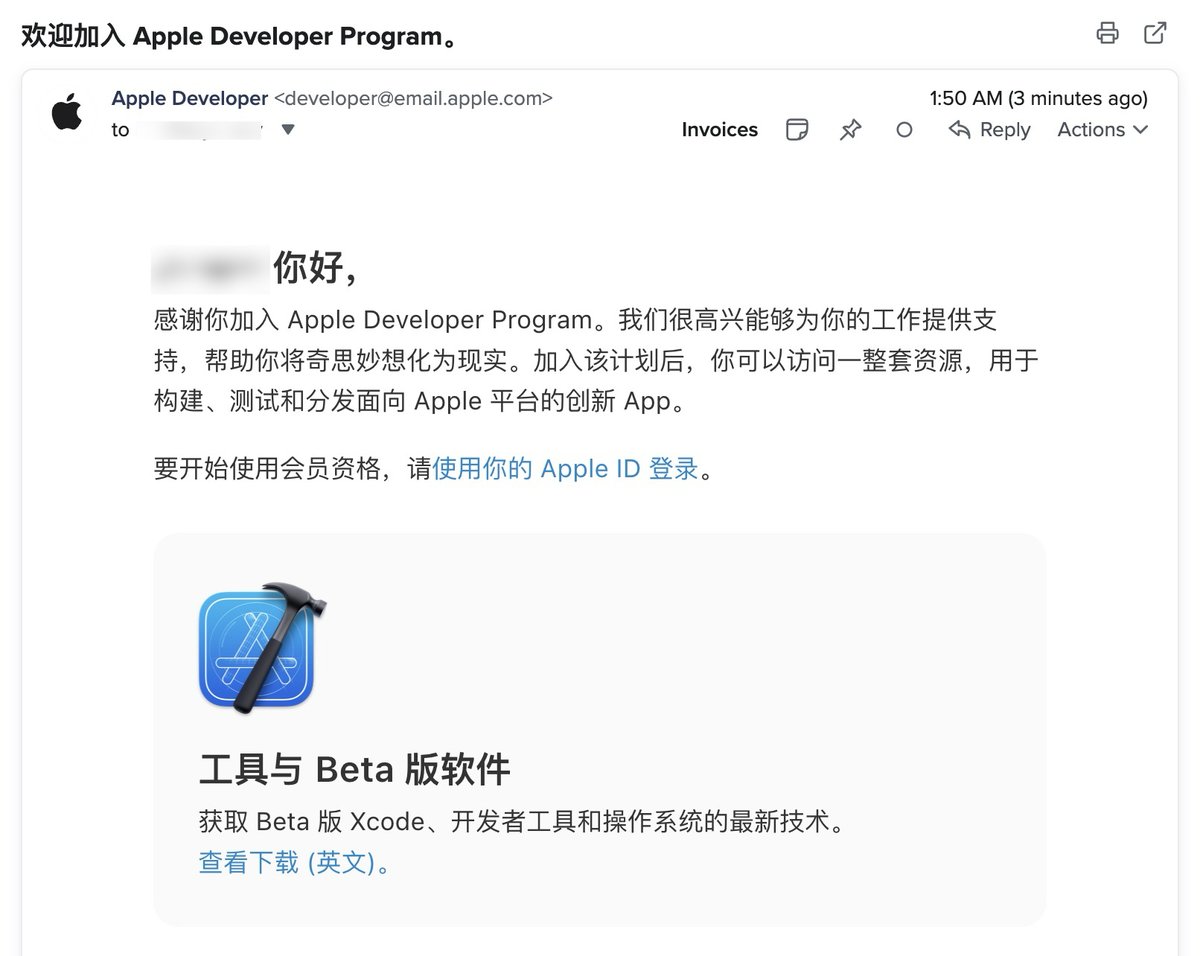Click the print icon
The width and height of the screenshot is (1200, 956).
coord(1107,33)
